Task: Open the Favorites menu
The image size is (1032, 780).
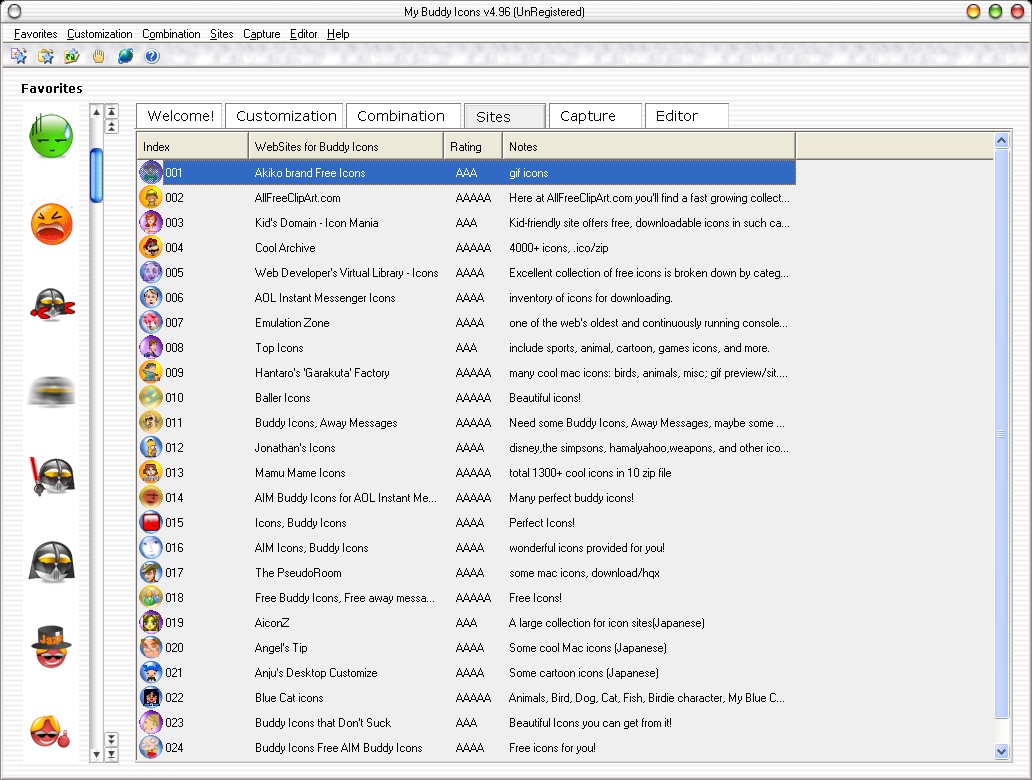Action: [x=36, y=34]
